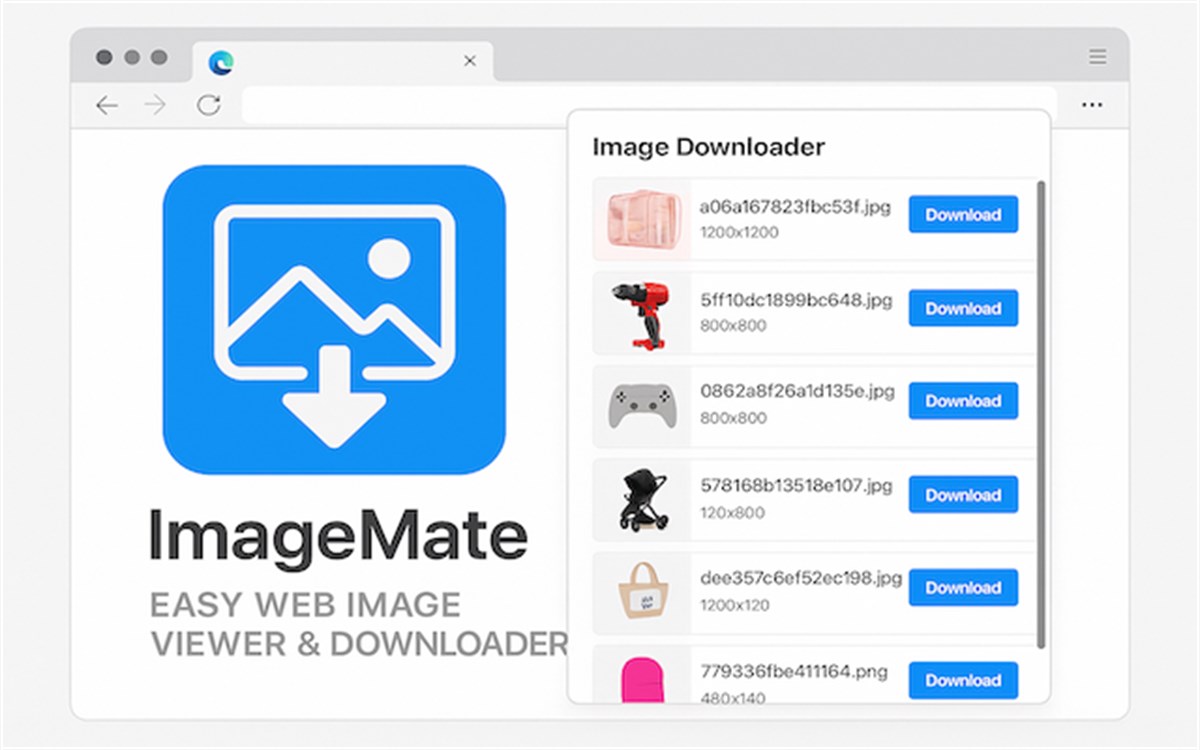Image resolution: width=1200 pixels, height=750 pixels.
Task: Click filename dee357c6ef52ec198.jpg
Action: click(x=800, y=578)
